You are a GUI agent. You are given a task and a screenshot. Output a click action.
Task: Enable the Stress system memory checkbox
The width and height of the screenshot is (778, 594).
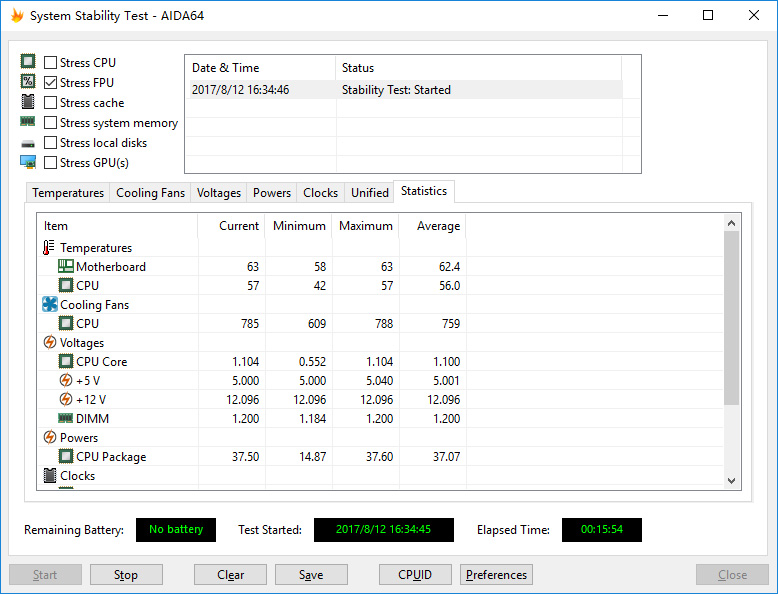(x=50, y=123)
